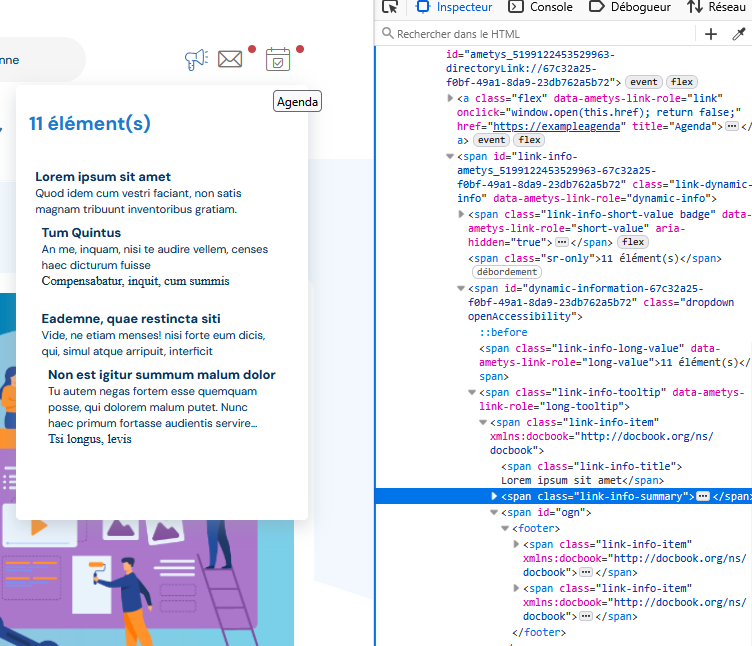752x646 pixels.
Task: Collapse the span id="ogn" node
Action: [x=494, y=513]
